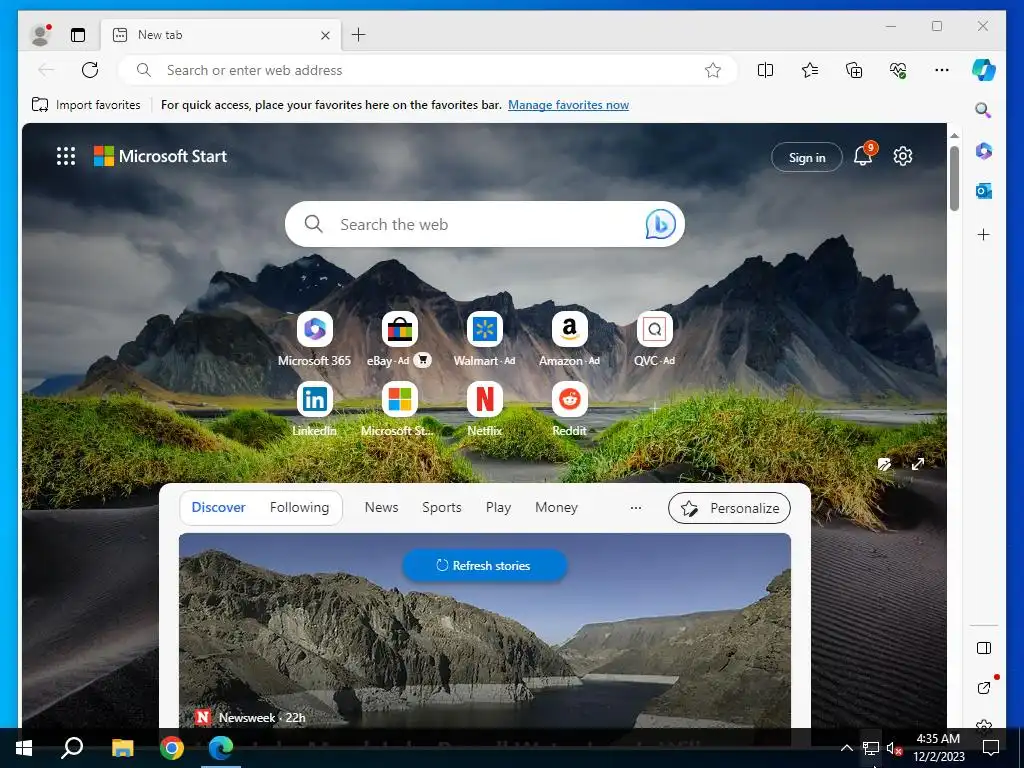Image resolution: width=1024 pixels, height=768 pixels.
Task: Reload the page with refresh icon
Action: pyautogui.click(x=90, y=70)
